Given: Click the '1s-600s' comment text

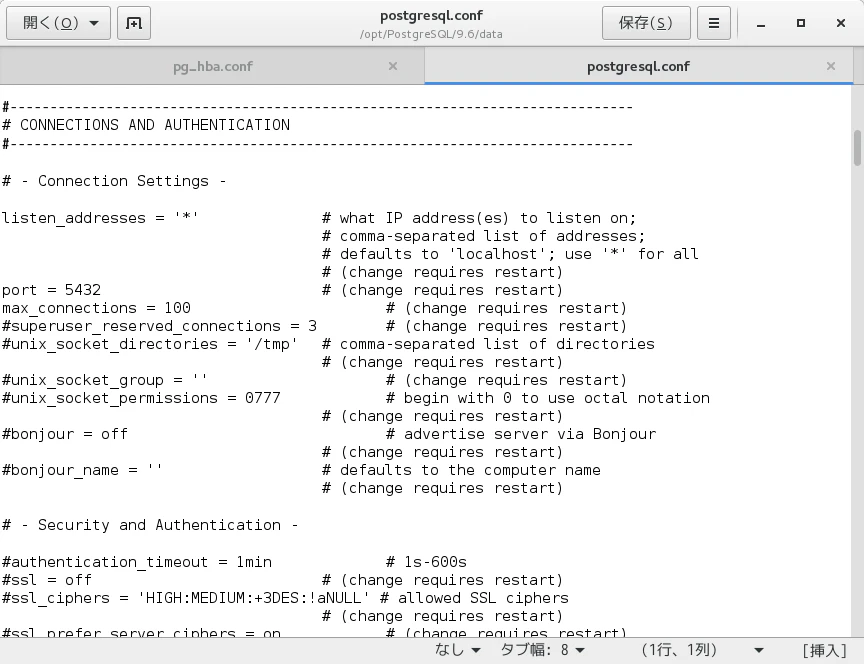Looking at the screenshot, I should click(x=426, y=562).
